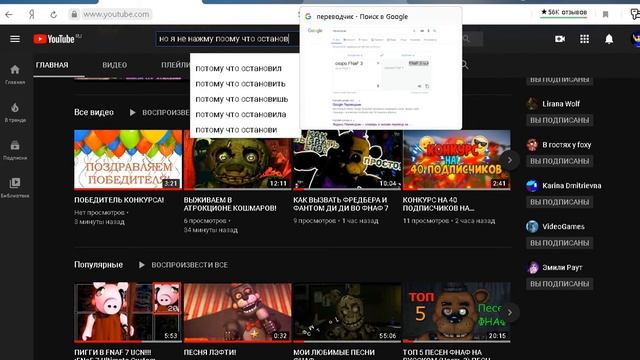This screenshot has height=360, width=640.
Task: Open the ПЕСНЯ ЛЭФТИ 0:32 thumbnail
Action: (237, 313)
